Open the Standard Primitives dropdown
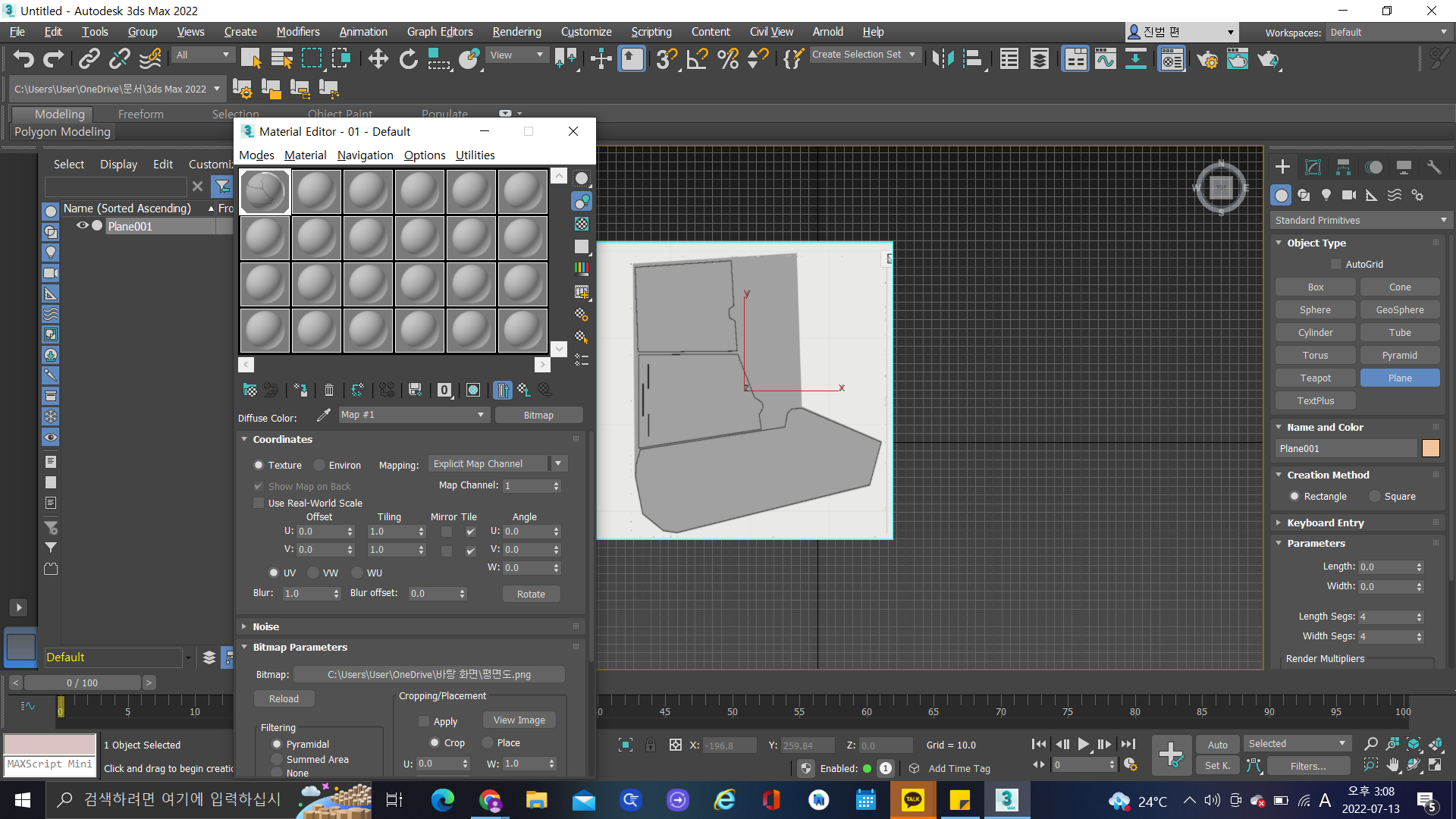1456x819 pixels. coord(1360,220)
